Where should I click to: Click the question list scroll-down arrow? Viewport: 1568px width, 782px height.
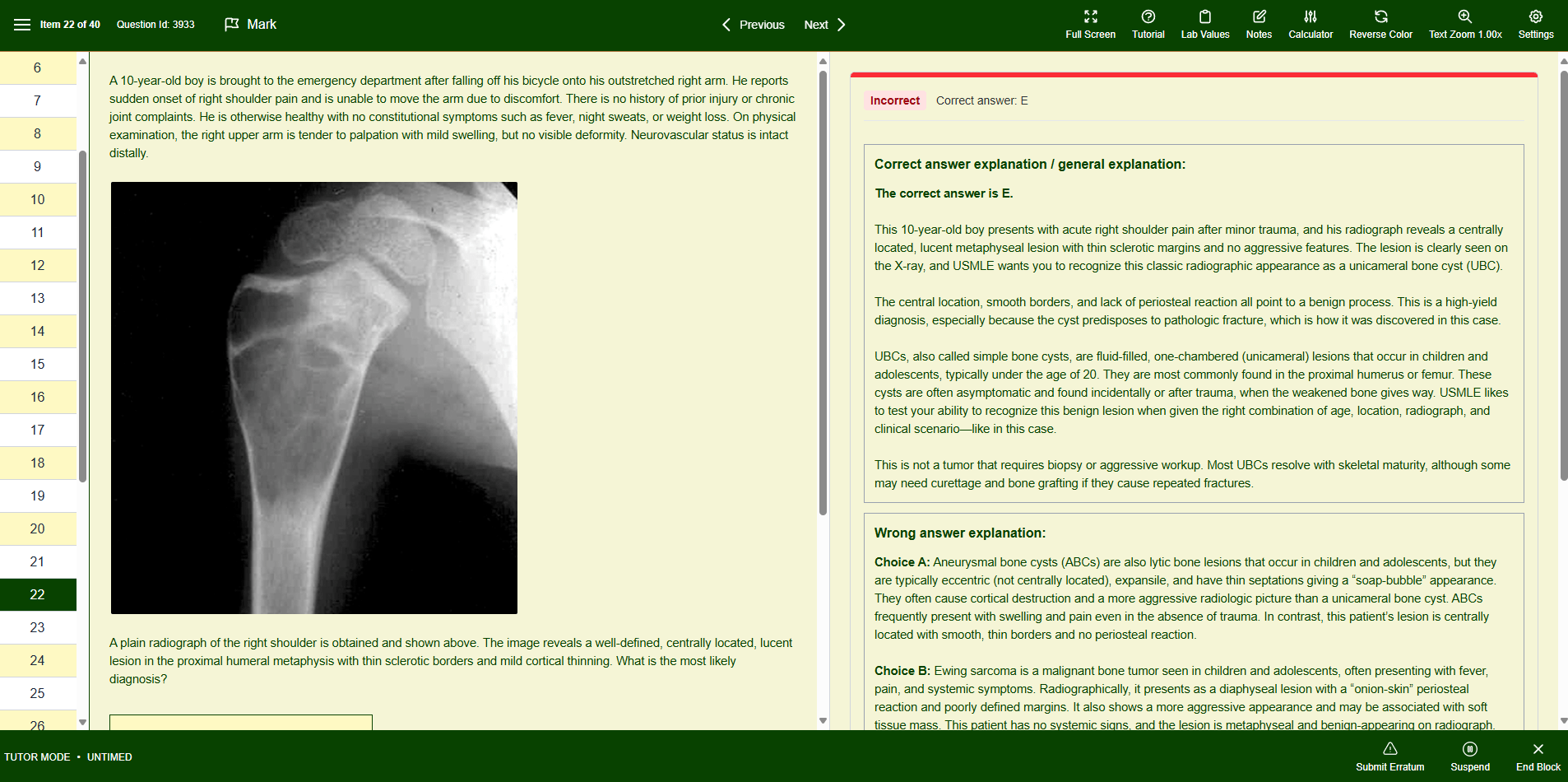pos(82,722)
